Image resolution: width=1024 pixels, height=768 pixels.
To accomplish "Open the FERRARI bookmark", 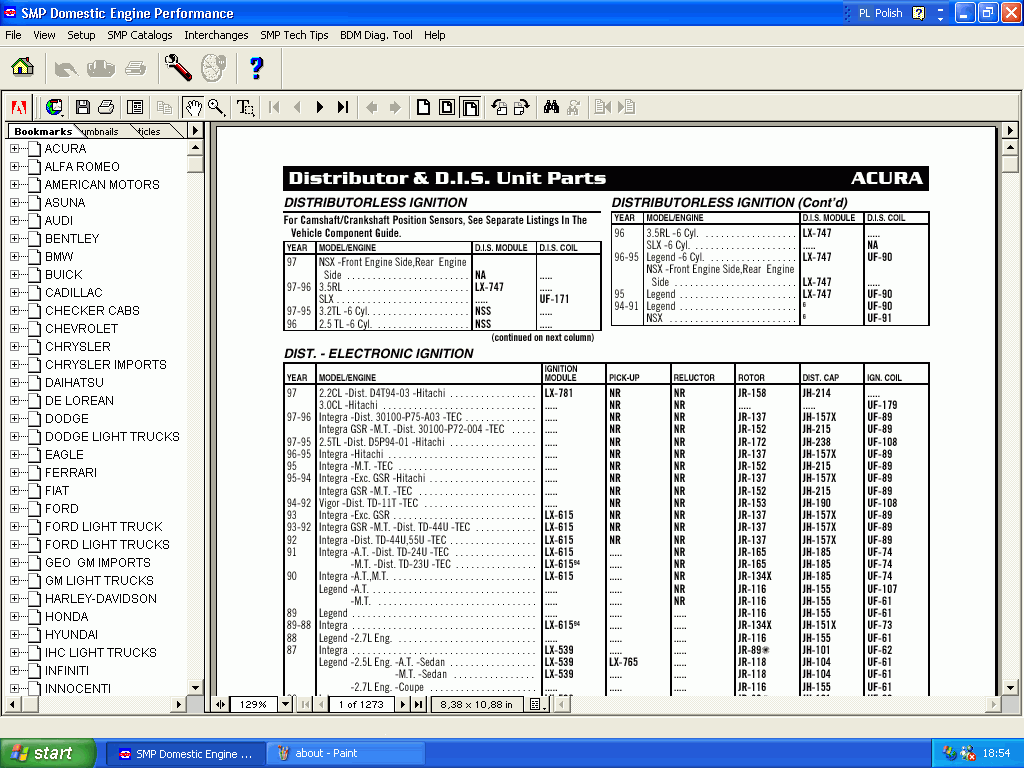I will pos(71,472).
